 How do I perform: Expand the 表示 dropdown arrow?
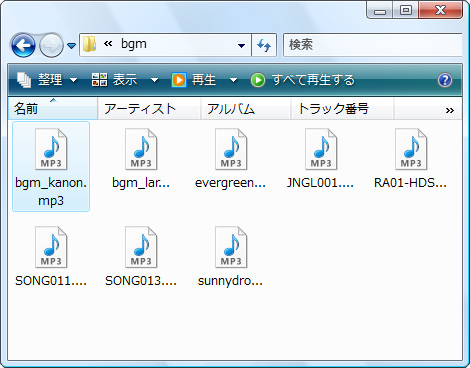pyautogui.click(x=154, y=80)
